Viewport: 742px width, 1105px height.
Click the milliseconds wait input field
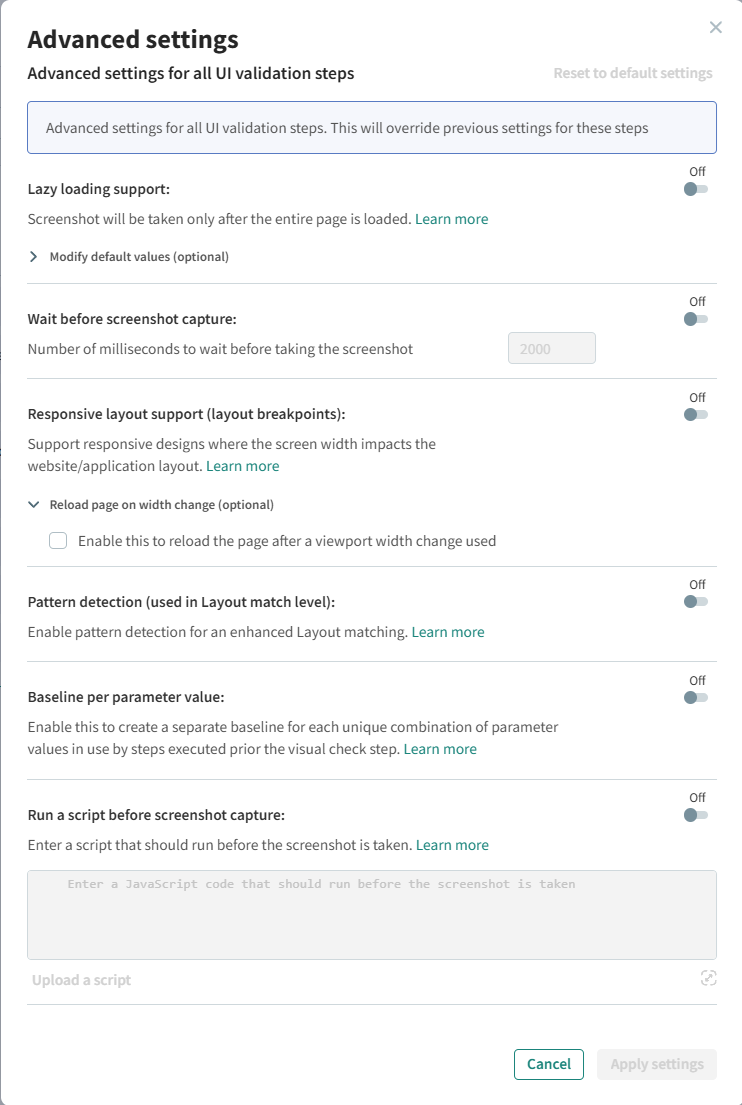pos(552,349)
